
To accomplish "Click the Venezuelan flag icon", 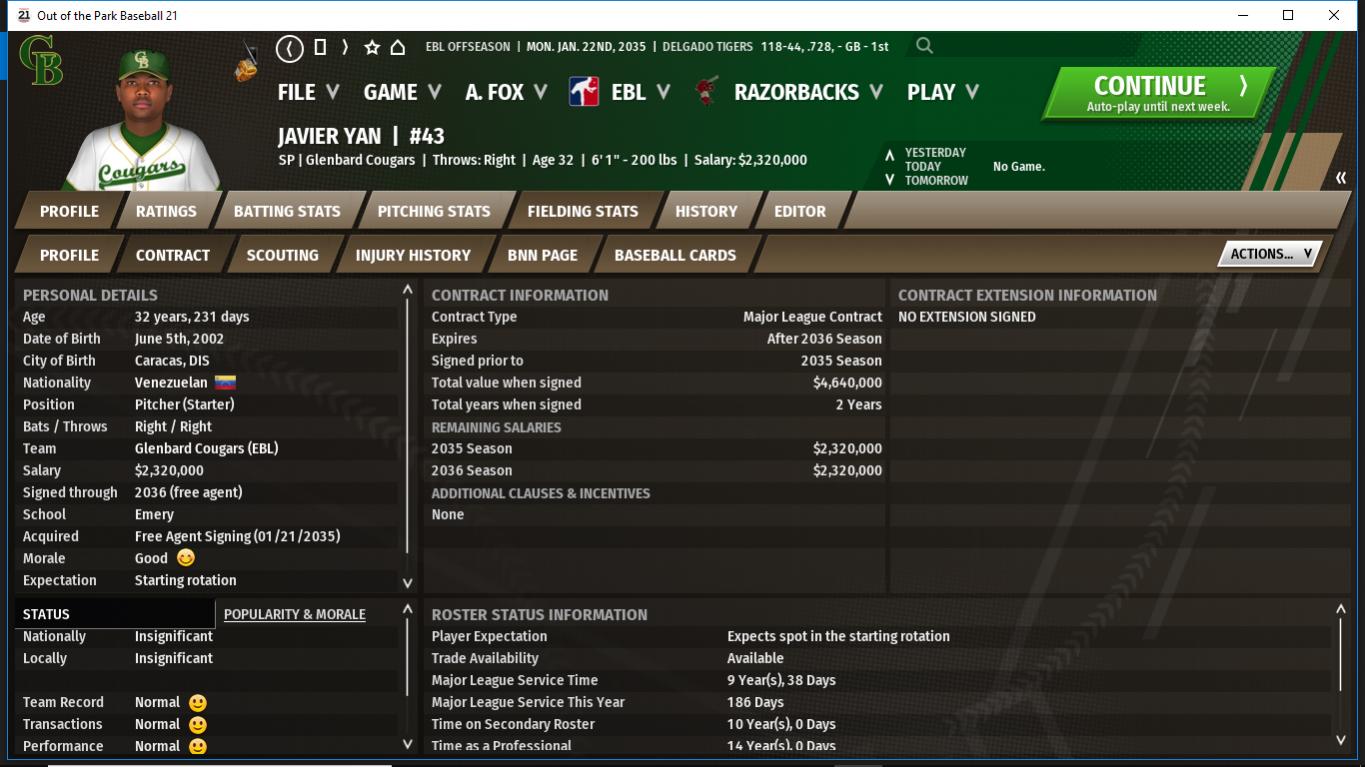I will point(225,383).
